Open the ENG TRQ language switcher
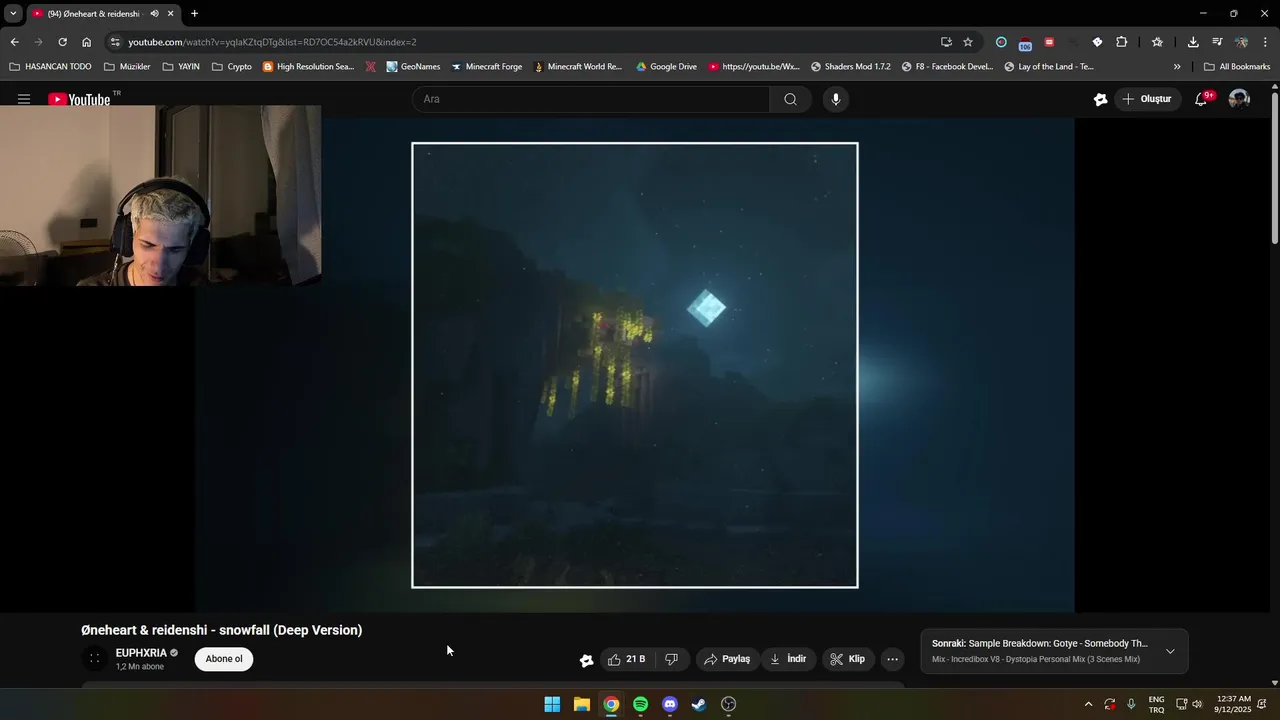This screenshot has height=720, width=1280. 1156,704
